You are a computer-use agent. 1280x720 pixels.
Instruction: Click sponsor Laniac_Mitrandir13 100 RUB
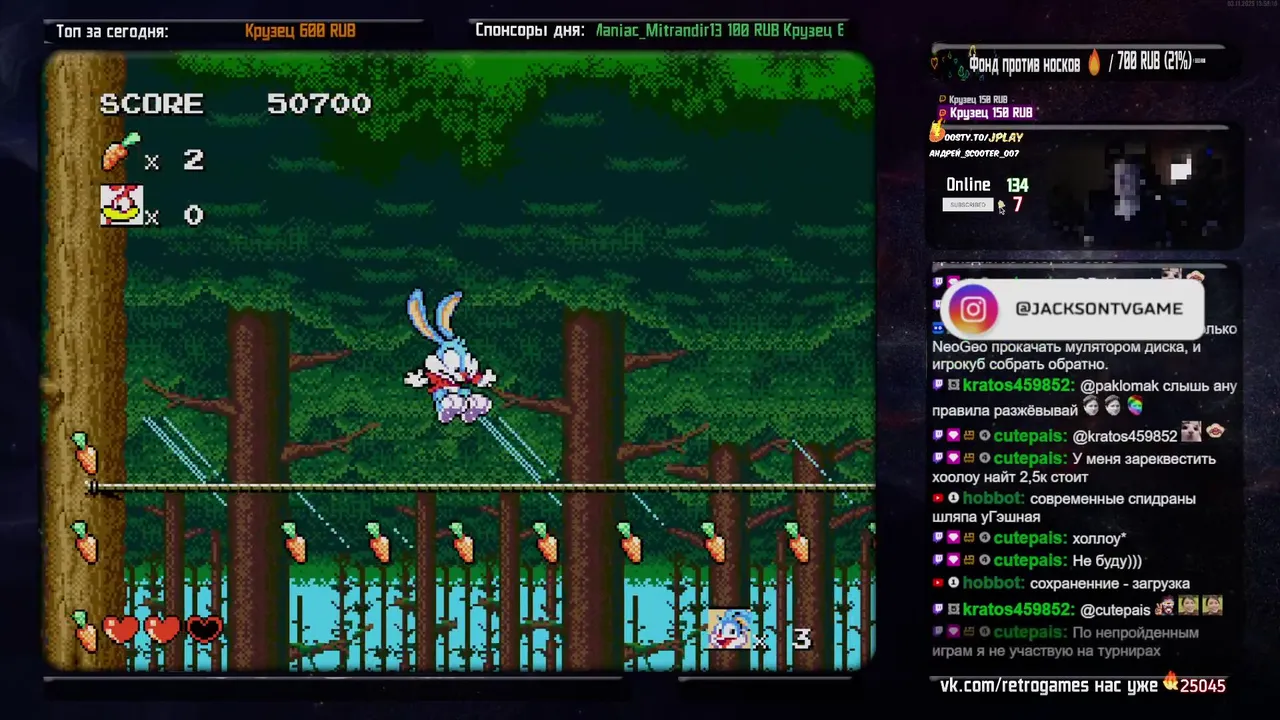pos(687,31)
